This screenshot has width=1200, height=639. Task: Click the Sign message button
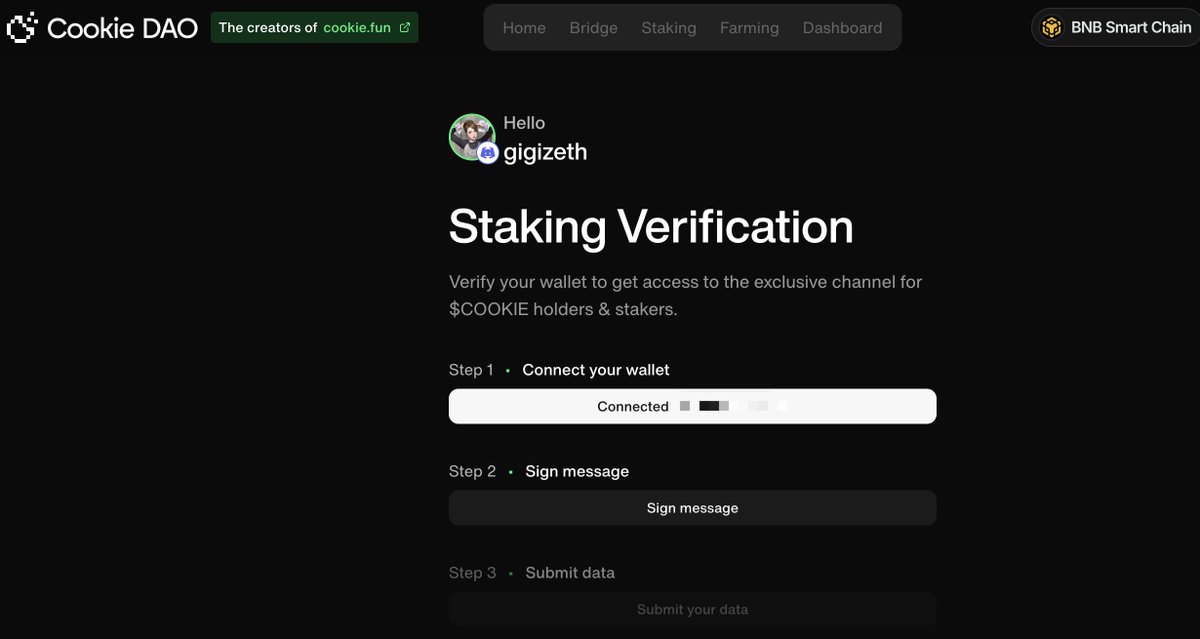click(x=692, y=508)
